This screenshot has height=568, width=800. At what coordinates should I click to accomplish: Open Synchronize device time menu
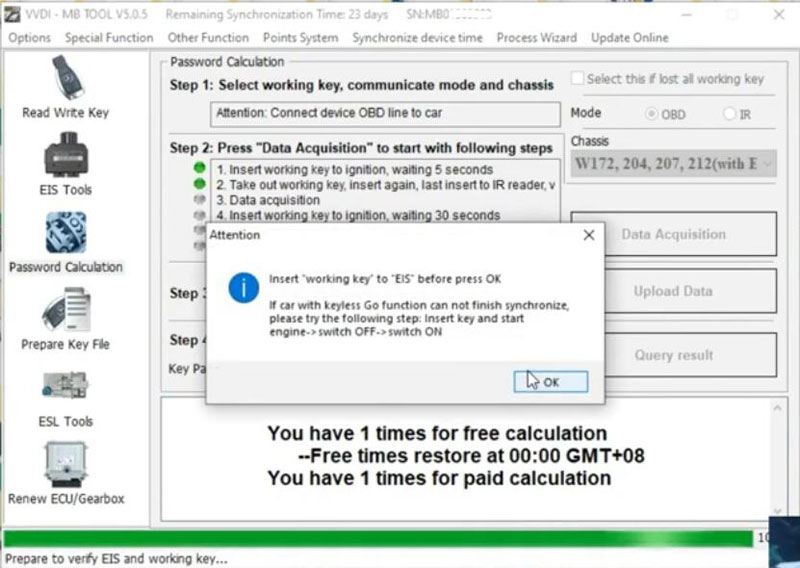point(417,38)
